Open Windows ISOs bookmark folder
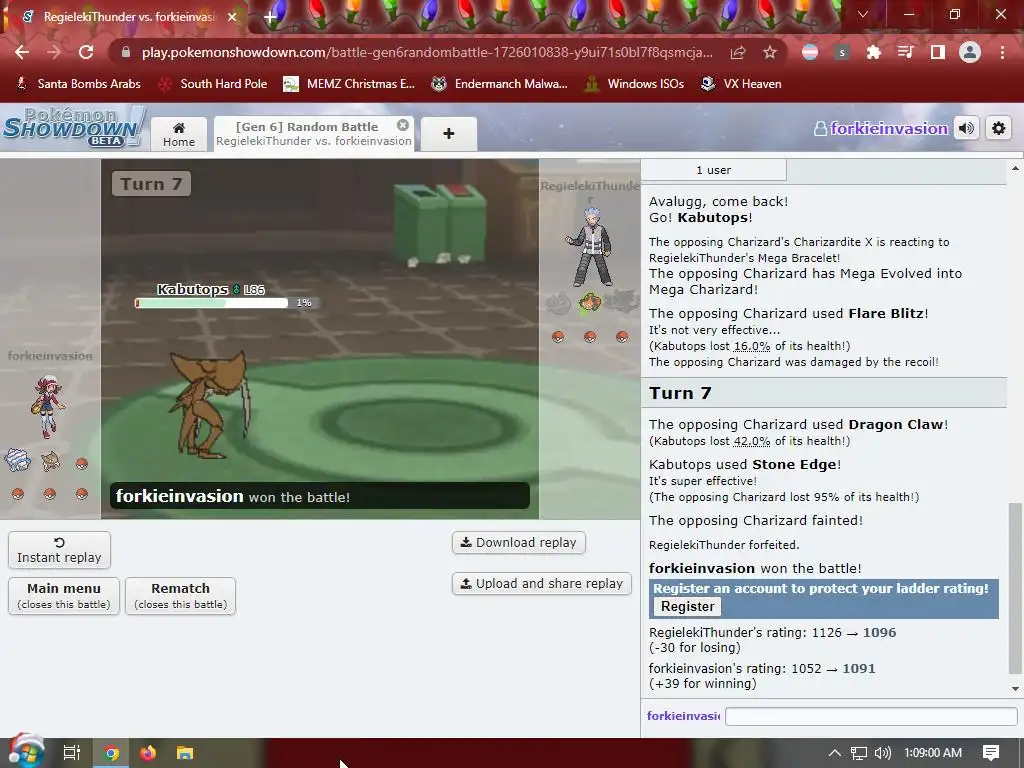1024x768 pixels. (x=635, y=84)
